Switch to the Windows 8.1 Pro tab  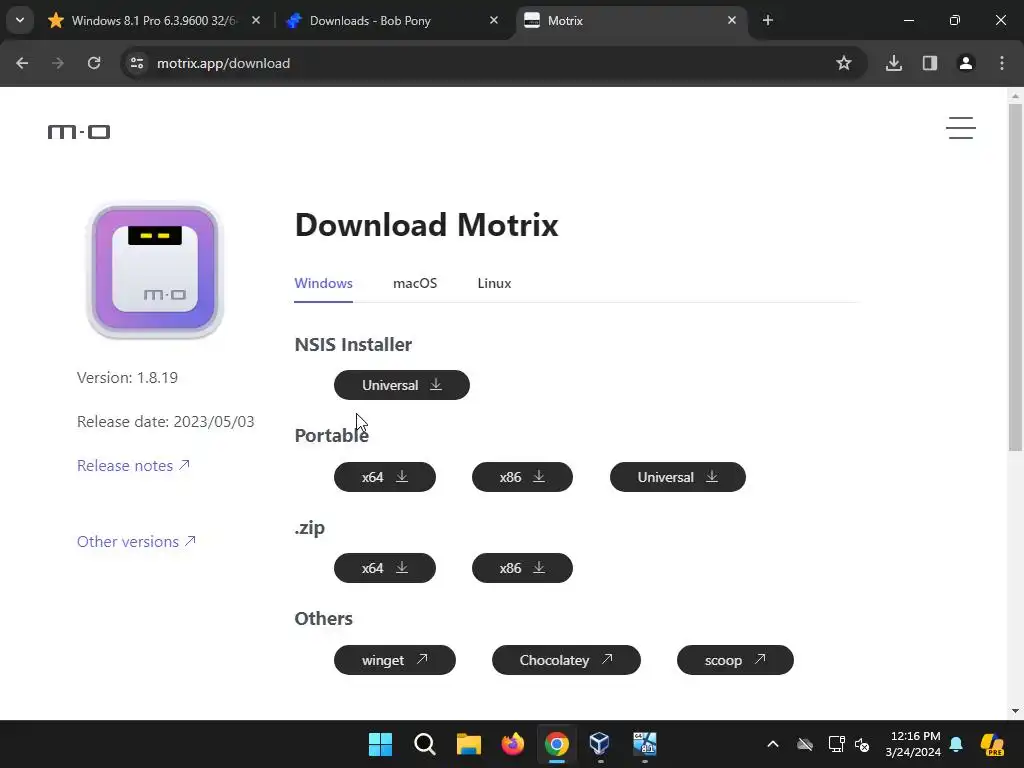coord(155,21)
